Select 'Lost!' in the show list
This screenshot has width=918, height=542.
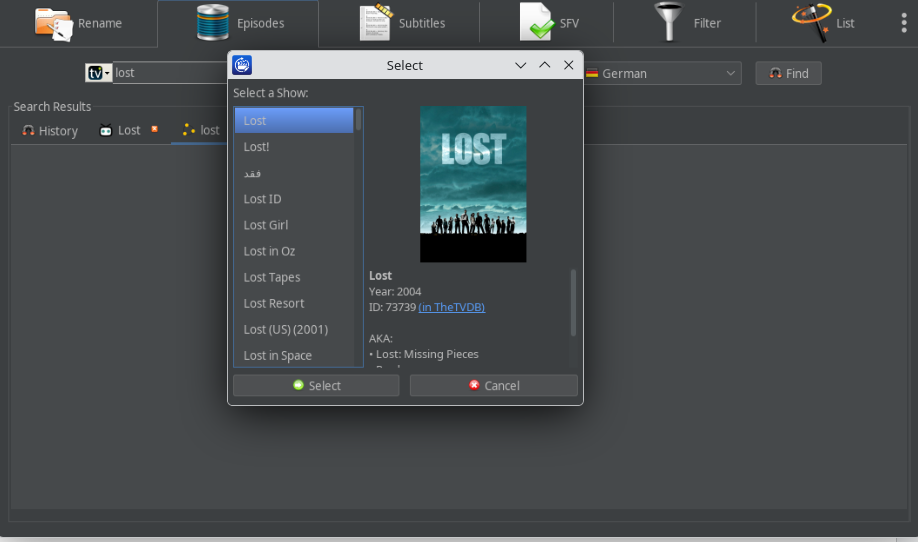(x=294, y=147)
